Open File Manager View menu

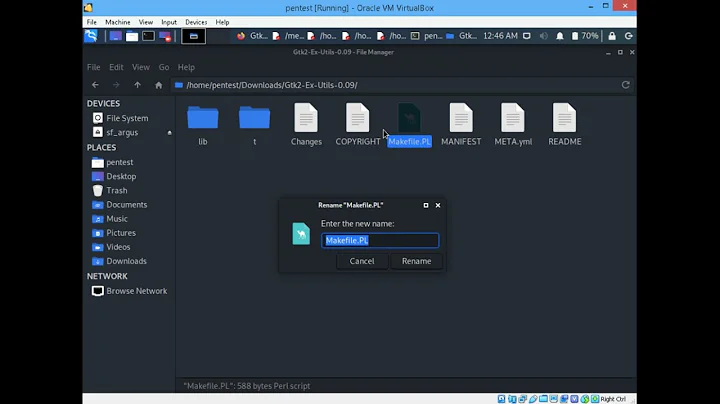click(141, 67)
